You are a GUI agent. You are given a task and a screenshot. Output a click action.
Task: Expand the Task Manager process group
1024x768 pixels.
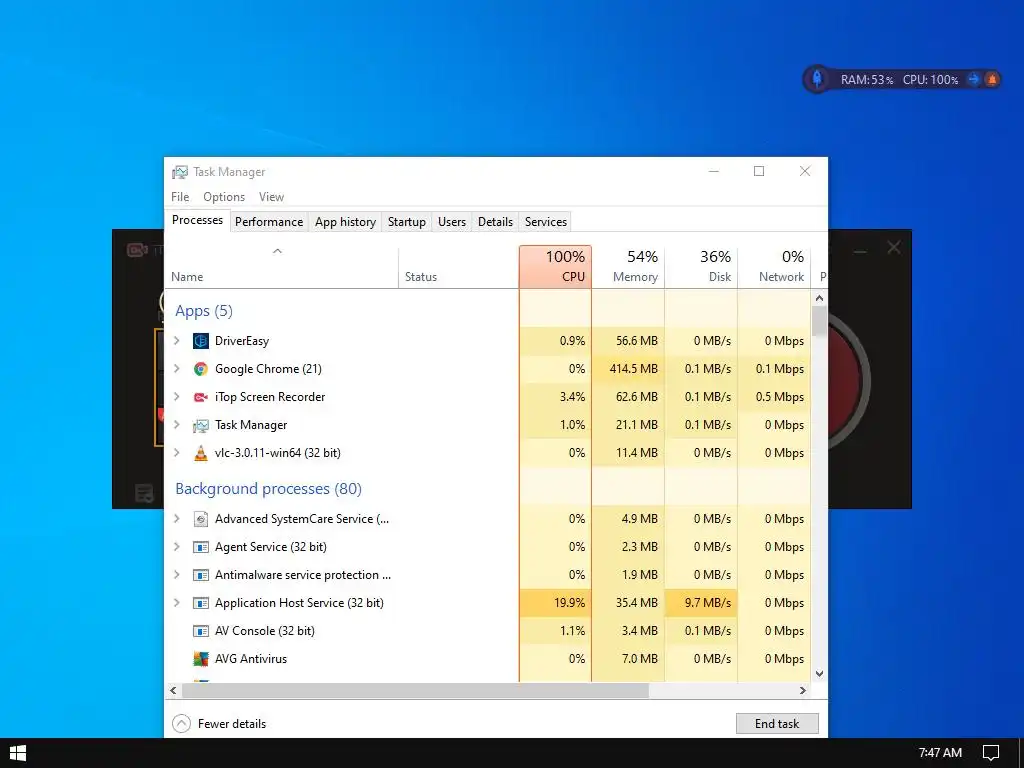[x=176, y=425]
